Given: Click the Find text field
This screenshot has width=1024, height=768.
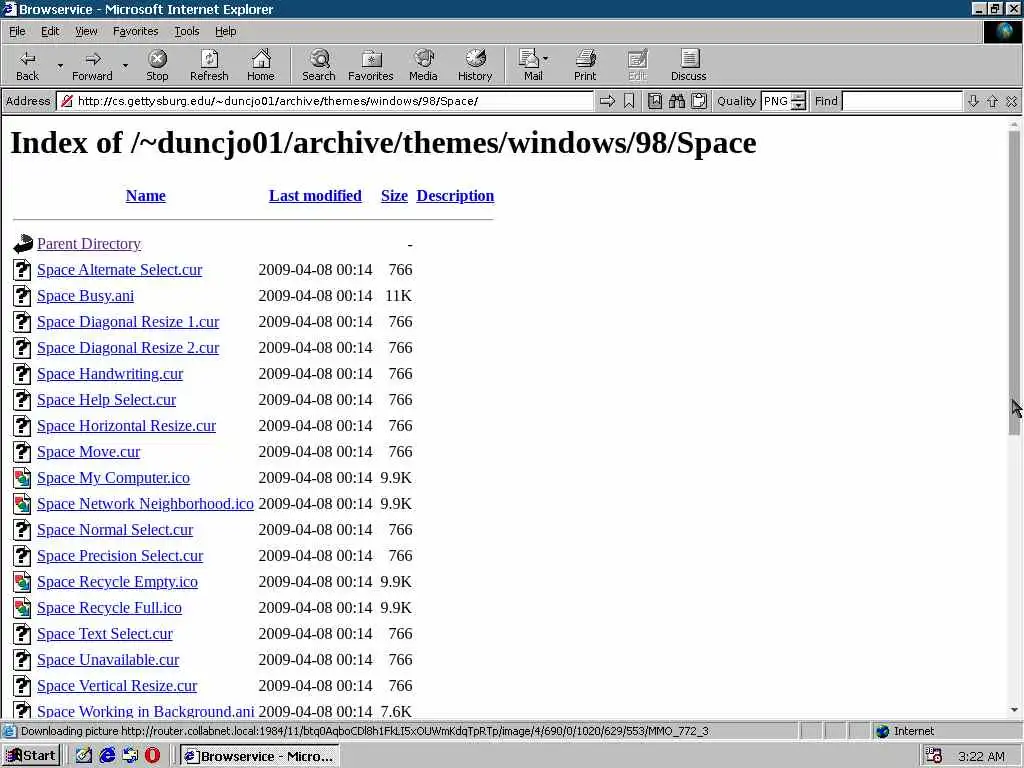Looking at the screenshot, I should coord(902,101).
